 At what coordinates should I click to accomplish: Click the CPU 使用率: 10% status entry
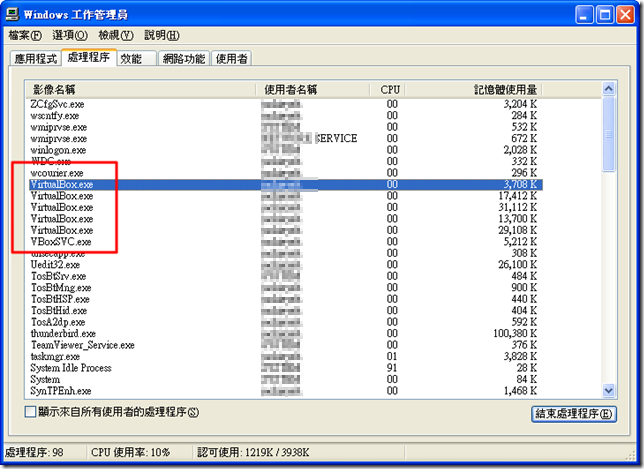(130, 453)
